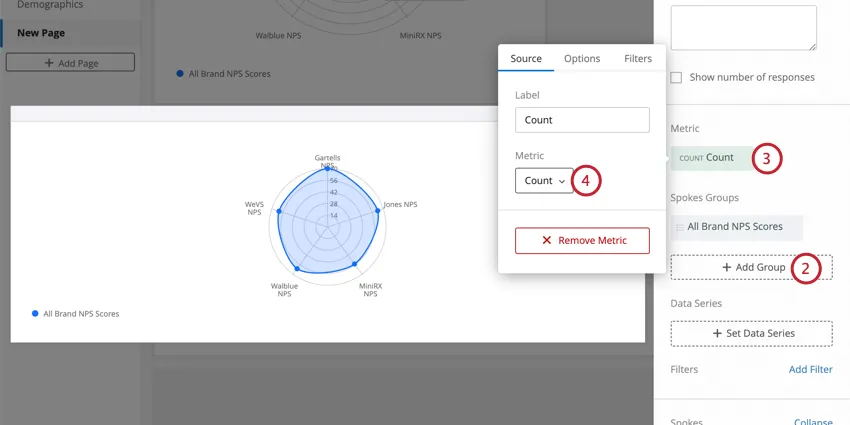Click the Set Data Series button

[x=751, y=333]
